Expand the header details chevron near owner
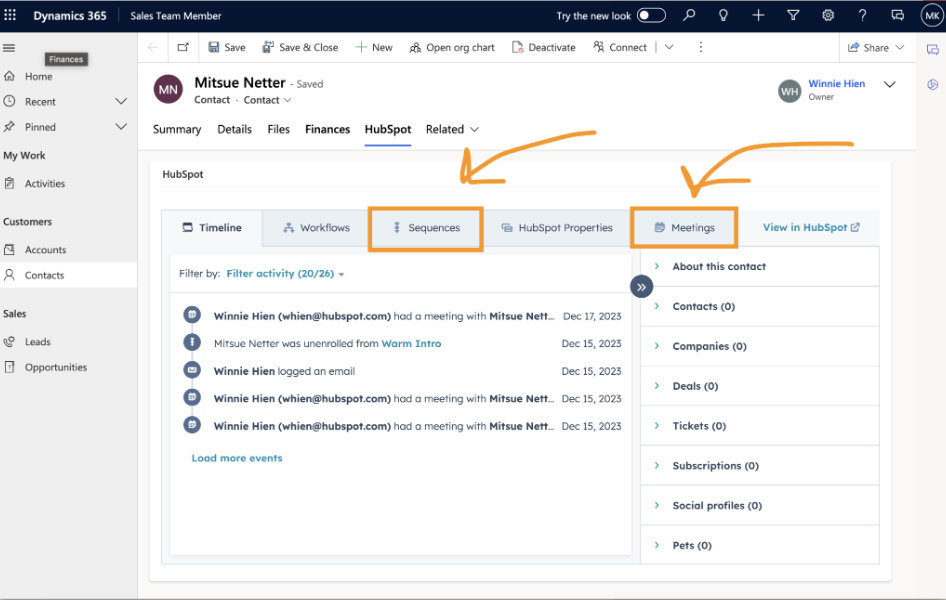 click(889, 84)
